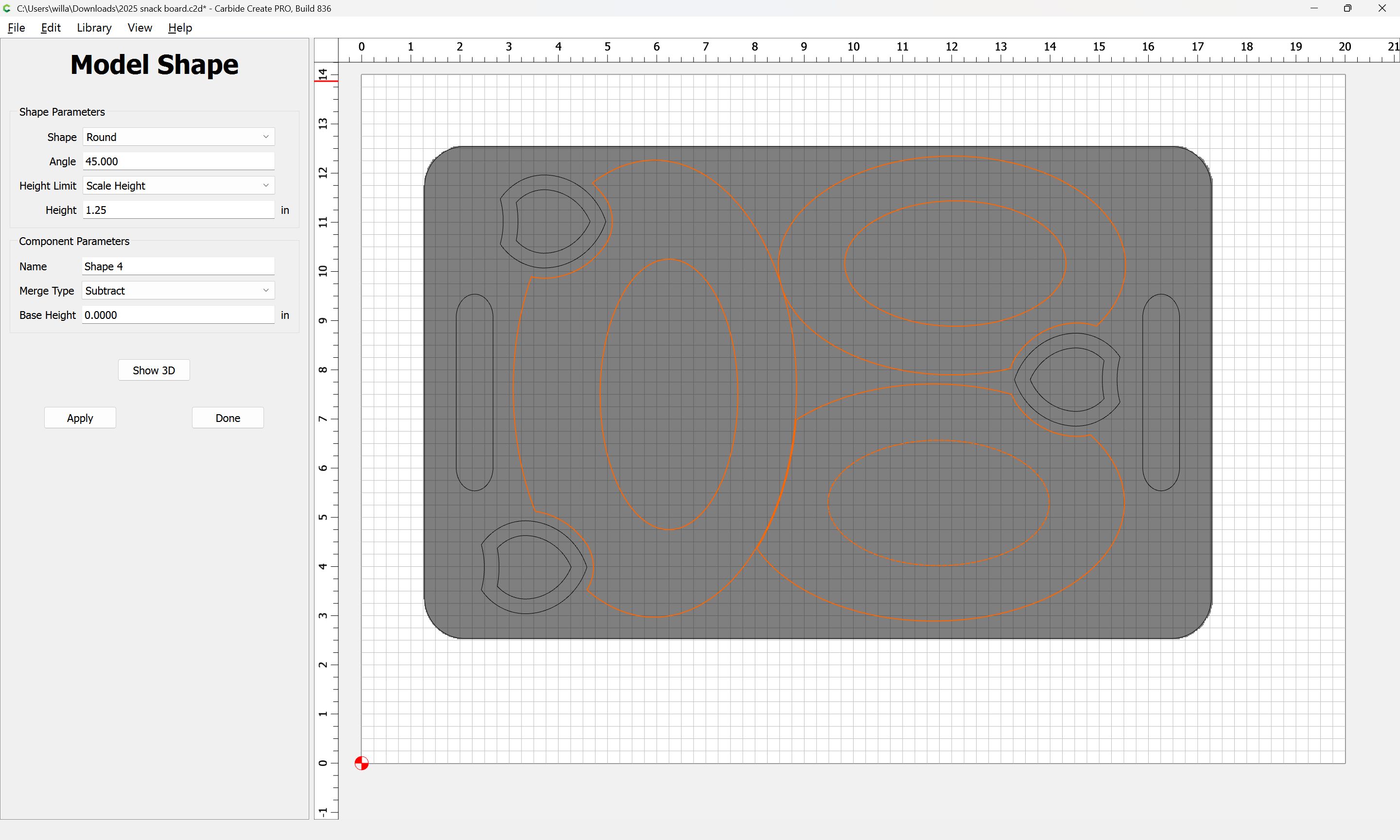1400x840 pixels.
Task: Focus the Height value field
Action: (178, 210)
